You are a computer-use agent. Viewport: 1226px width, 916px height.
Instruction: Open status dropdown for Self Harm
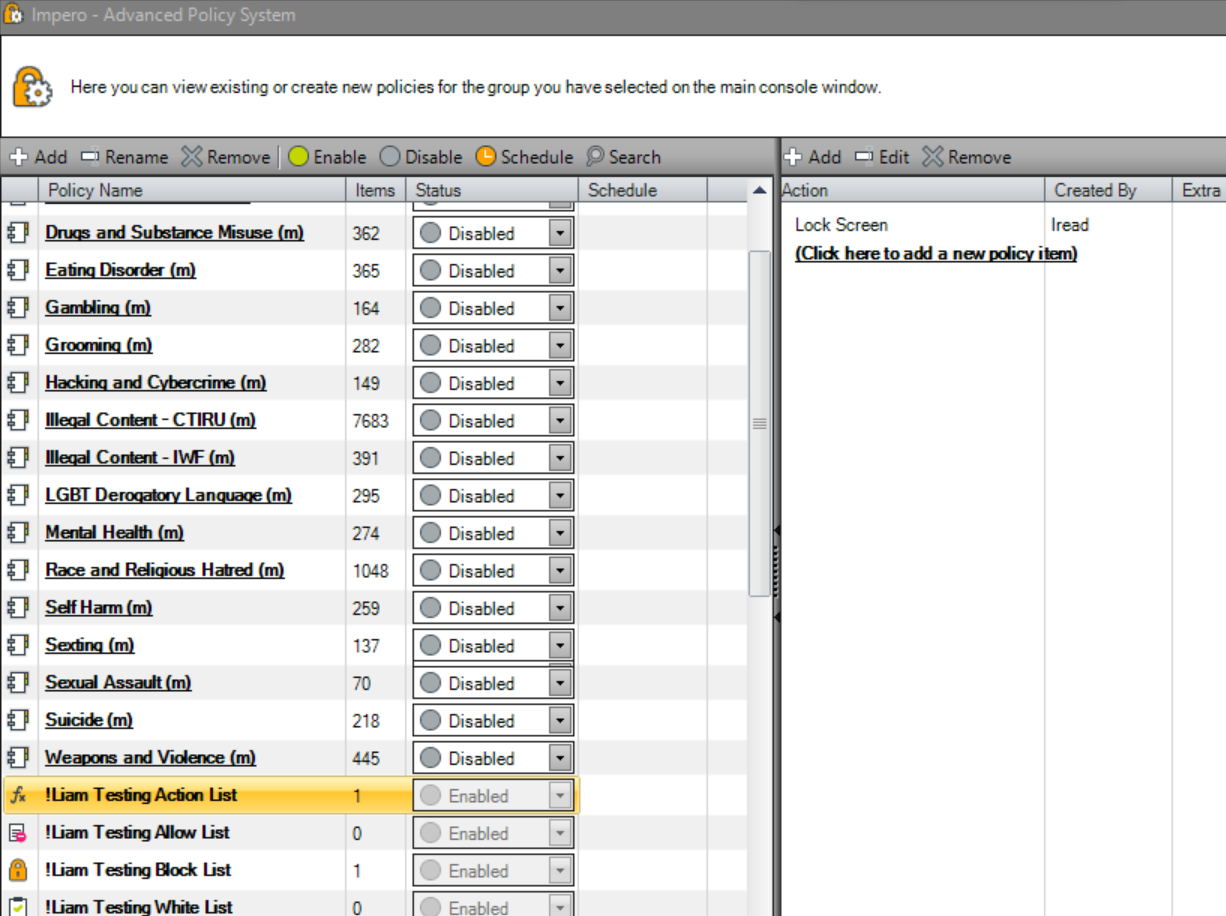pos(560,608)
